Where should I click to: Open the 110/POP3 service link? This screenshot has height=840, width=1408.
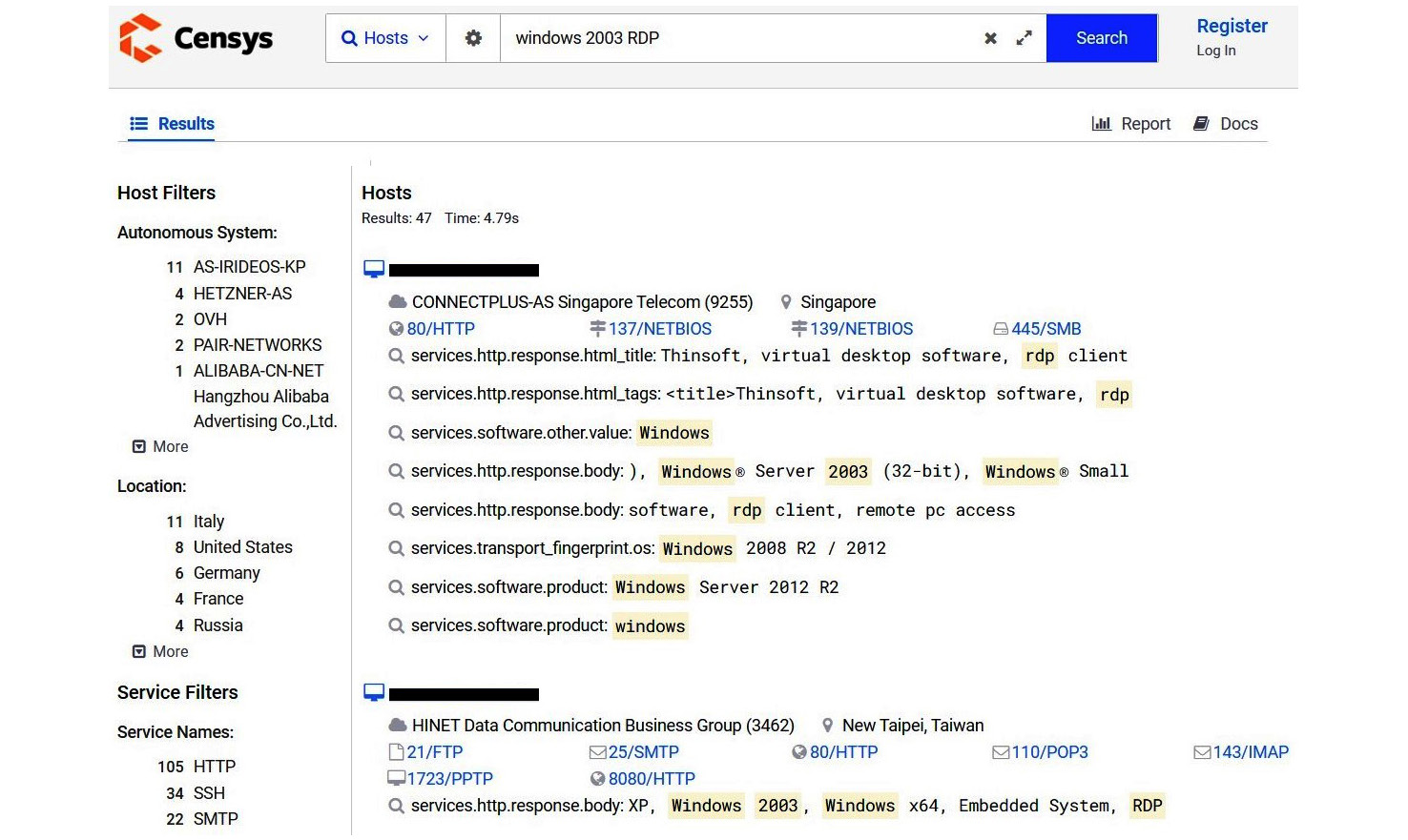point(1050,752)
